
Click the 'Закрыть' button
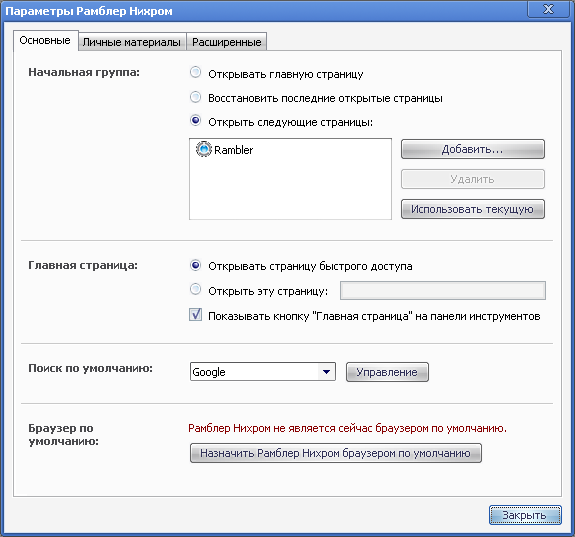[x=525, y=515]
